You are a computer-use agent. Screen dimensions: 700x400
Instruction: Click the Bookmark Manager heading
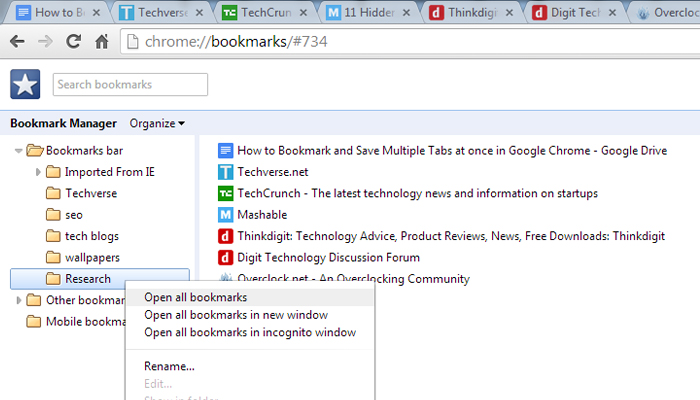[x=63, y=123]
